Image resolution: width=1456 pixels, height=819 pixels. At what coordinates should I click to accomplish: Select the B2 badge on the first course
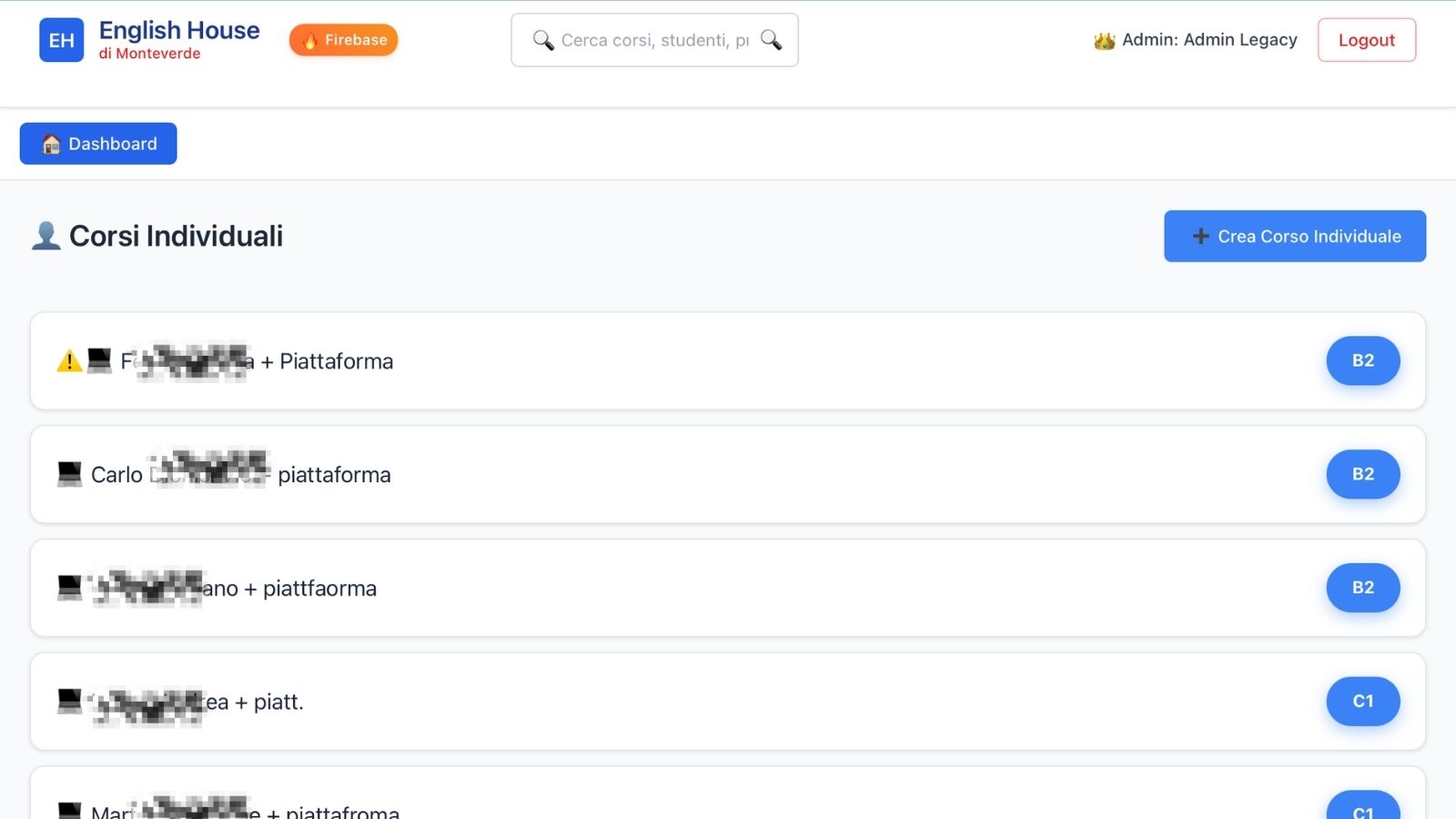(x=1362, y=360)
